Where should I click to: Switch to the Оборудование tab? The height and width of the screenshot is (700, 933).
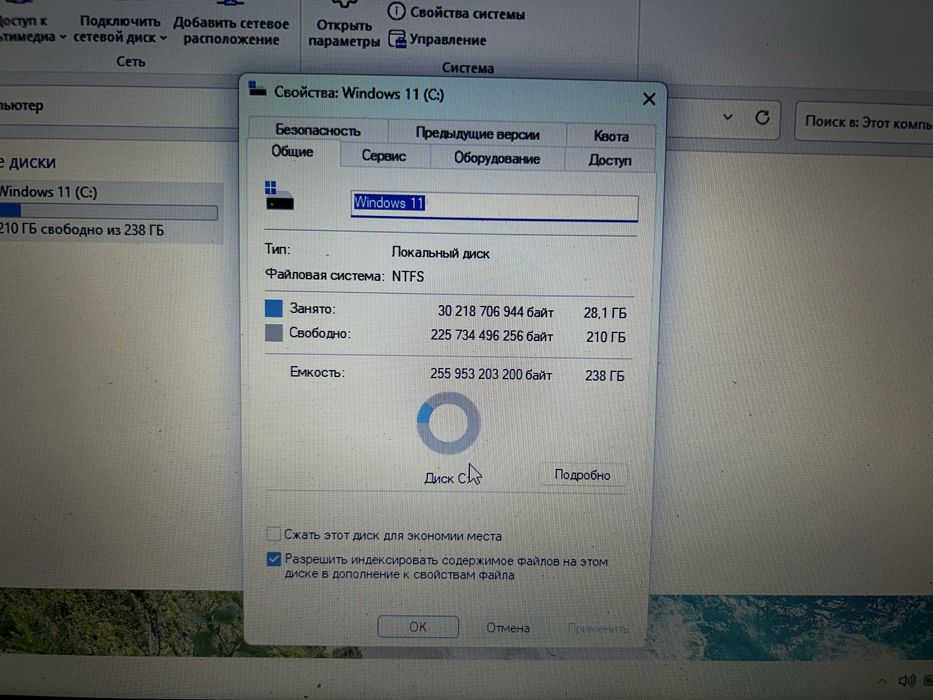click(497, 158)
